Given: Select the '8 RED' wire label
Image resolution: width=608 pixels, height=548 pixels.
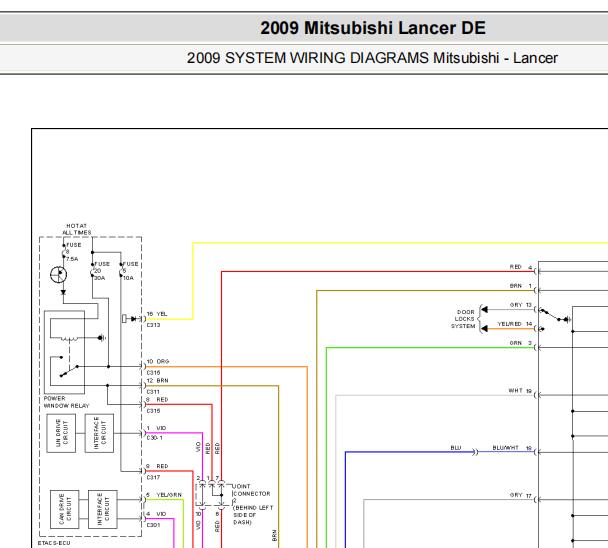Looking at the screenshot, I should click(x=157, y=399).
